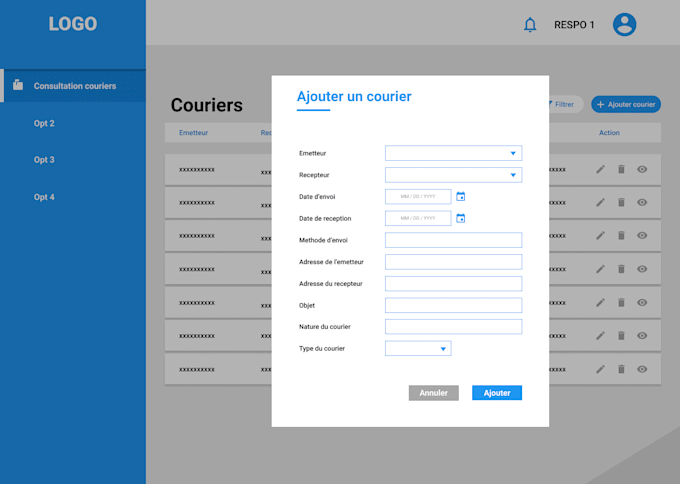Focus the Nature du courier field
The height and width of the screenshot is (484, 680).
(x=453, y=327)
